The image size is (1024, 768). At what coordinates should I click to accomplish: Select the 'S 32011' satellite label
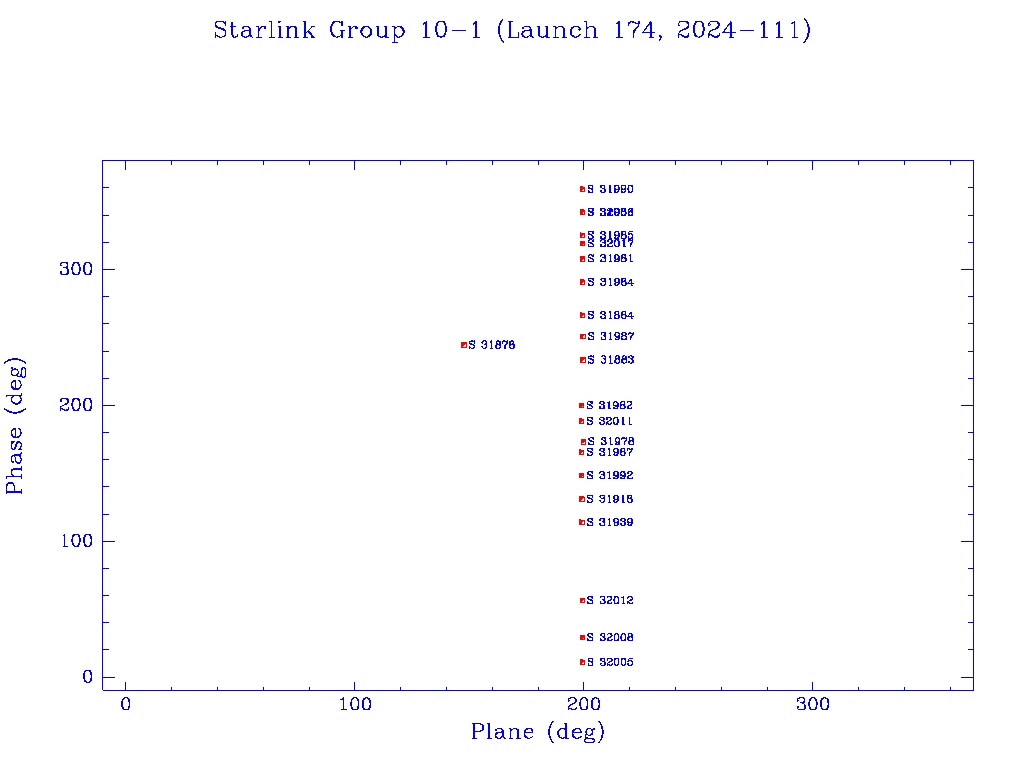coord(609,421)
